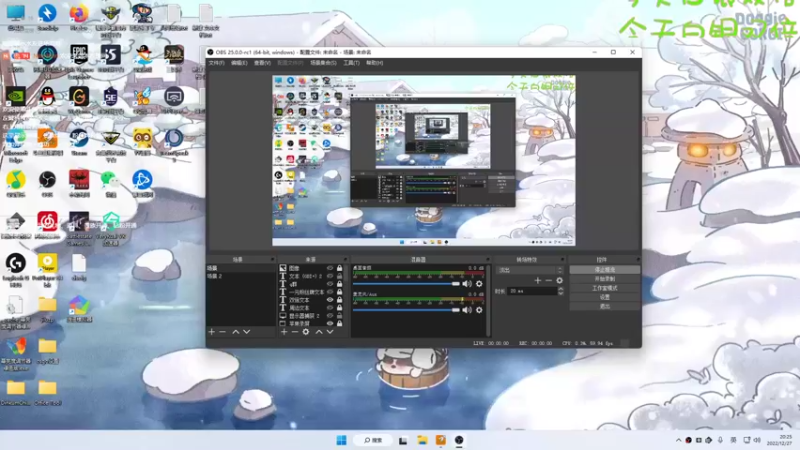Viewport: 800px width, 450px height.
Task: Toggle the lock on the last source row
Action: tap(339, 323)
